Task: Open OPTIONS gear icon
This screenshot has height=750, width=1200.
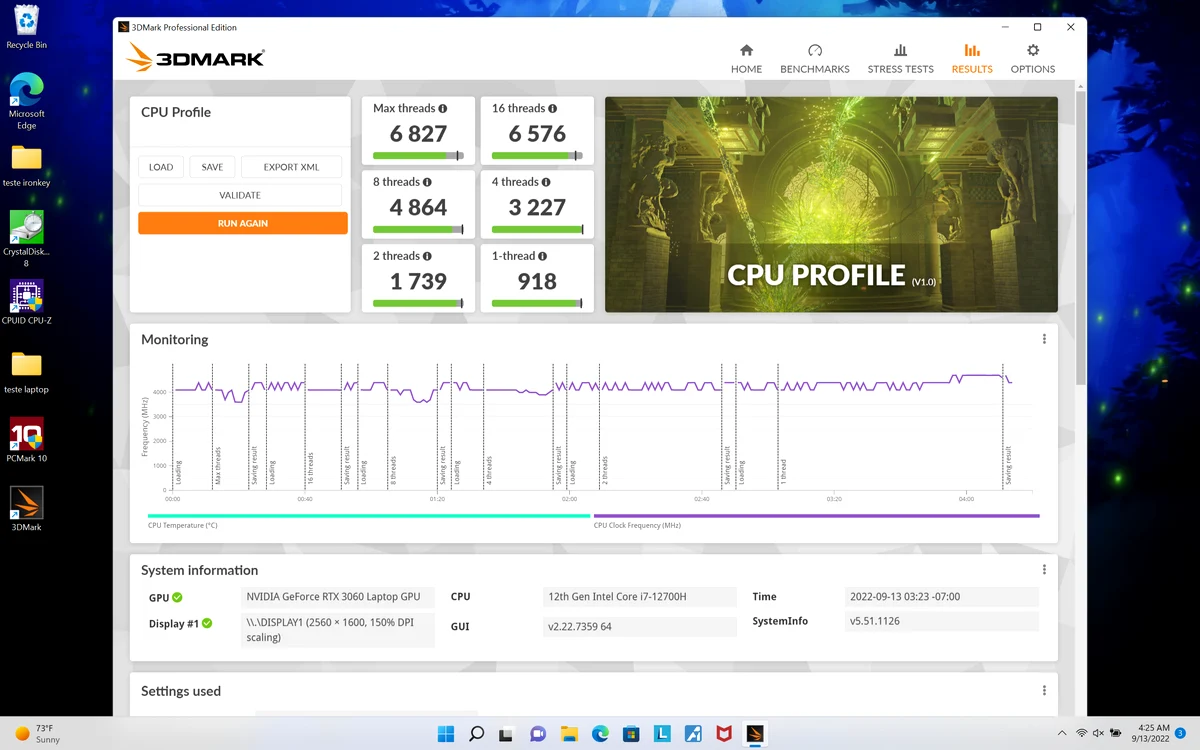Action: (x=1033, y=50)
